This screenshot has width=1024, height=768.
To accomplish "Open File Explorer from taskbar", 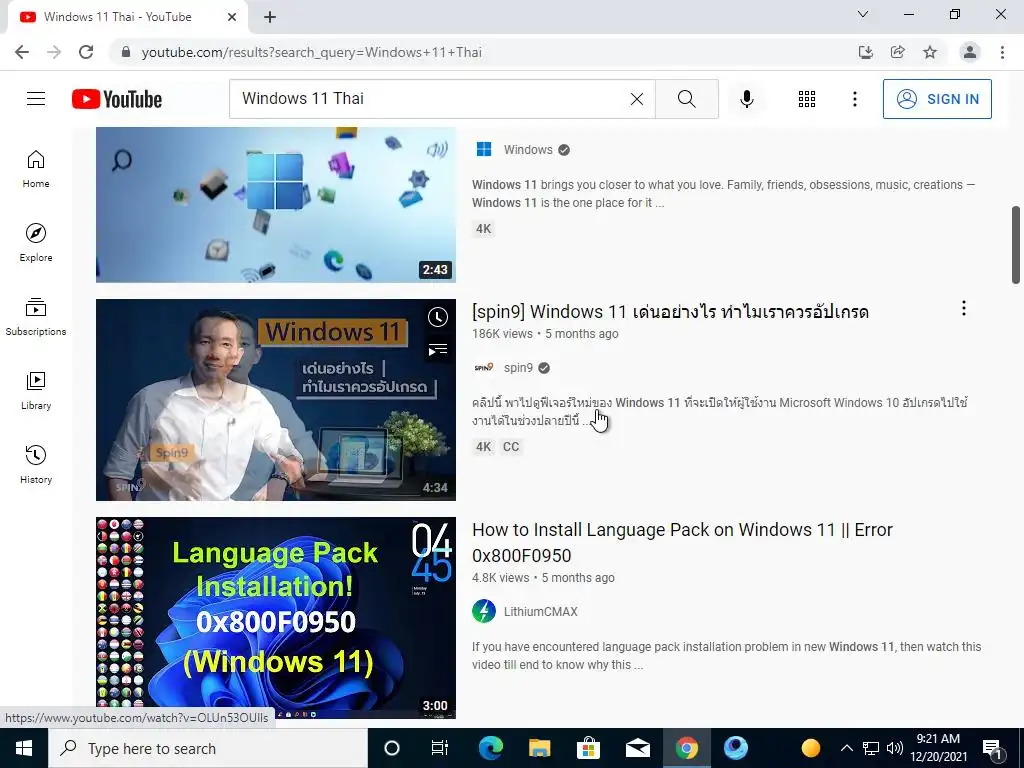I will pyautogui.click(x=539, y=748).
